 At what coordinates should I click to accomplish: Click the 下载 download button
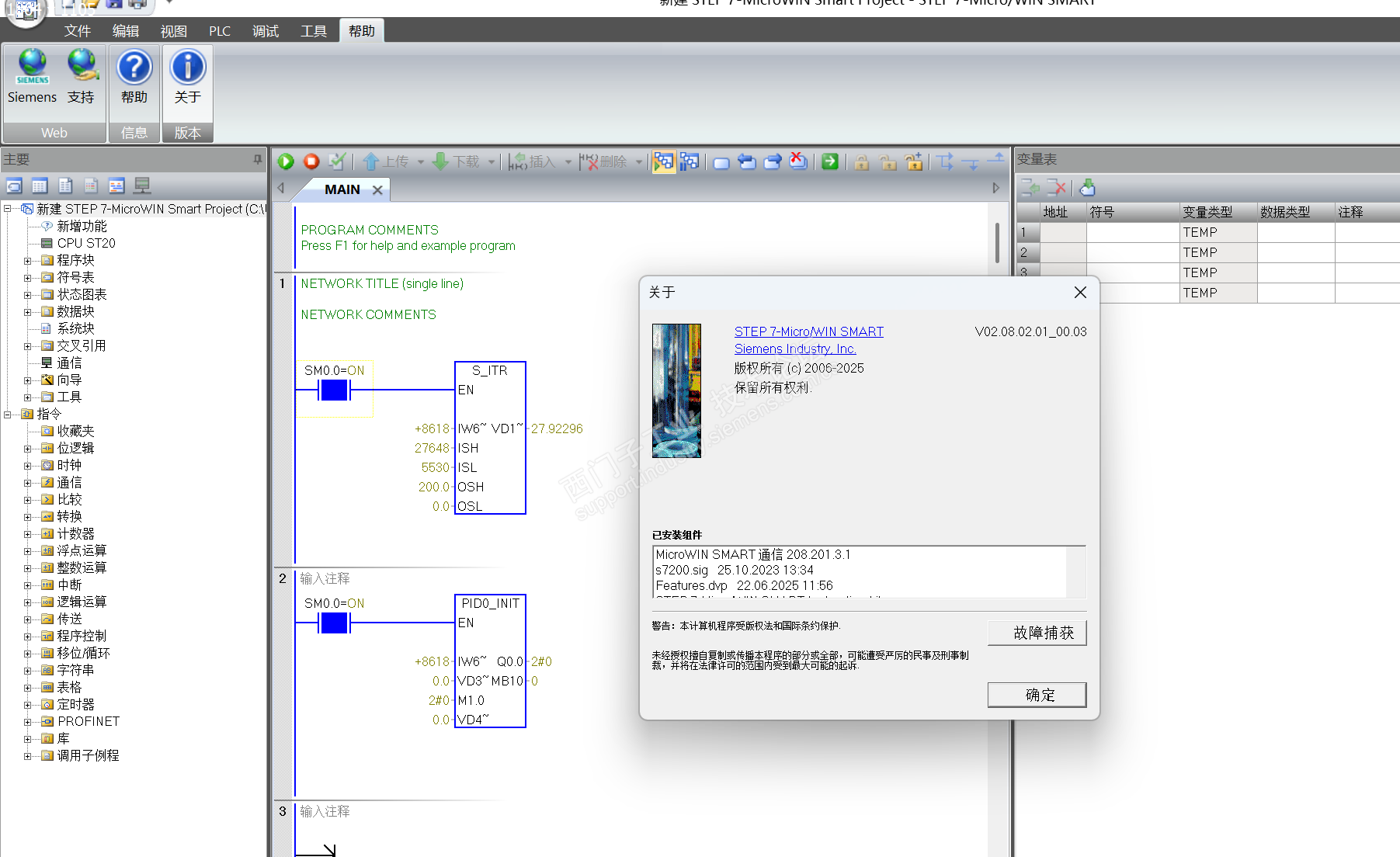coord(457,161)
